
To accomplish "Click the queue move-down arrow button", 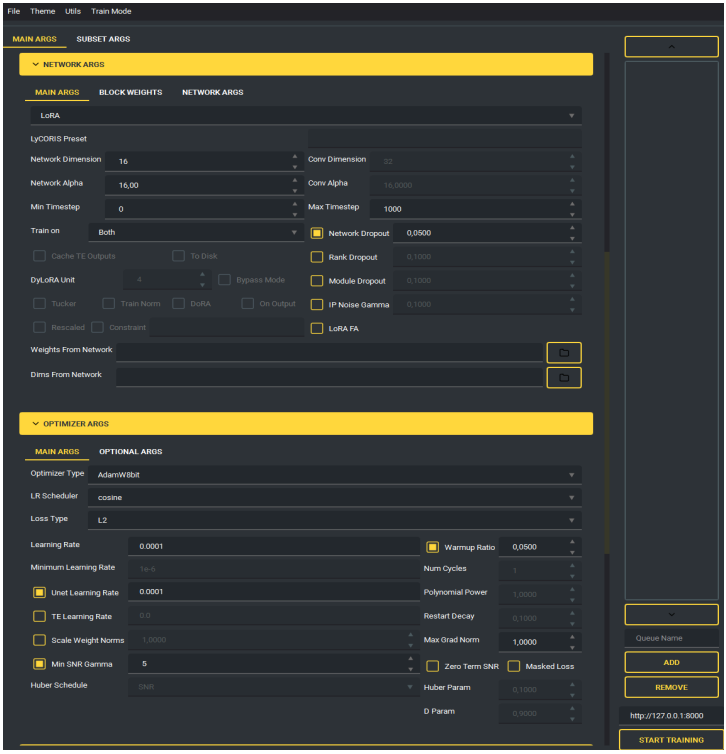I will click(x=671, y=614).
